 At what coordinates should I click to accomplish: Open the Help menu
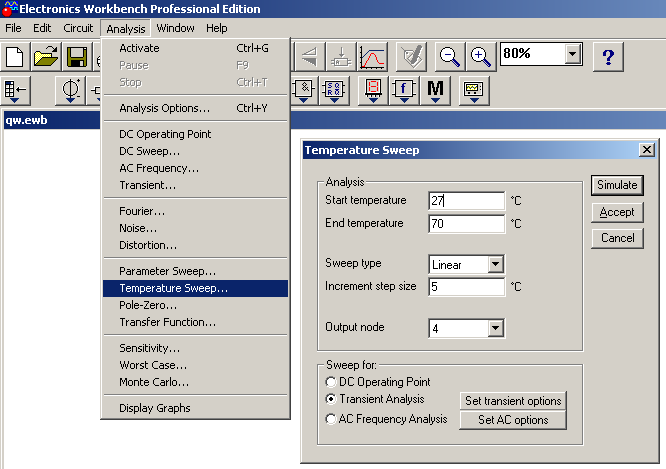tap(217, 28)
